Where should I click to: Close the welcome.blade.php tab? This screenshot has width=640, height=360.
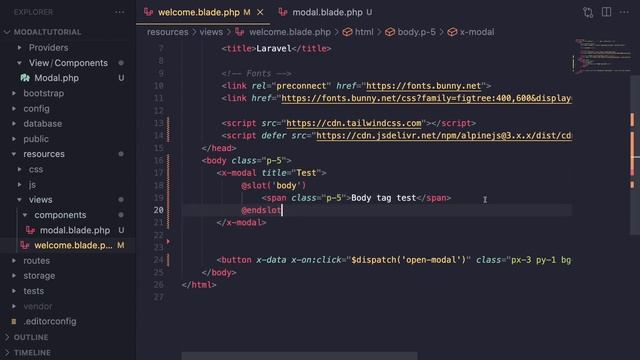click(260, 13)
